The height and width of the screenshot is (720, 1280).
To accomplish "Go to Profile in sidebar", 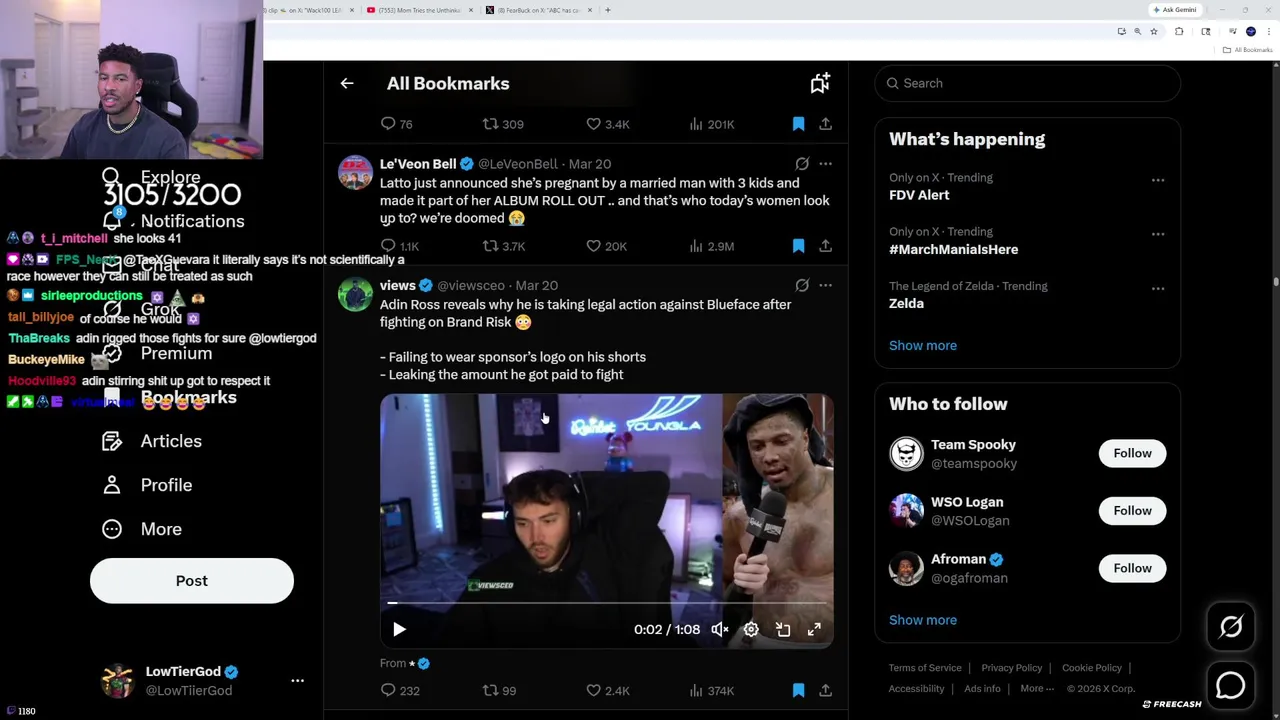I will 147,485.
